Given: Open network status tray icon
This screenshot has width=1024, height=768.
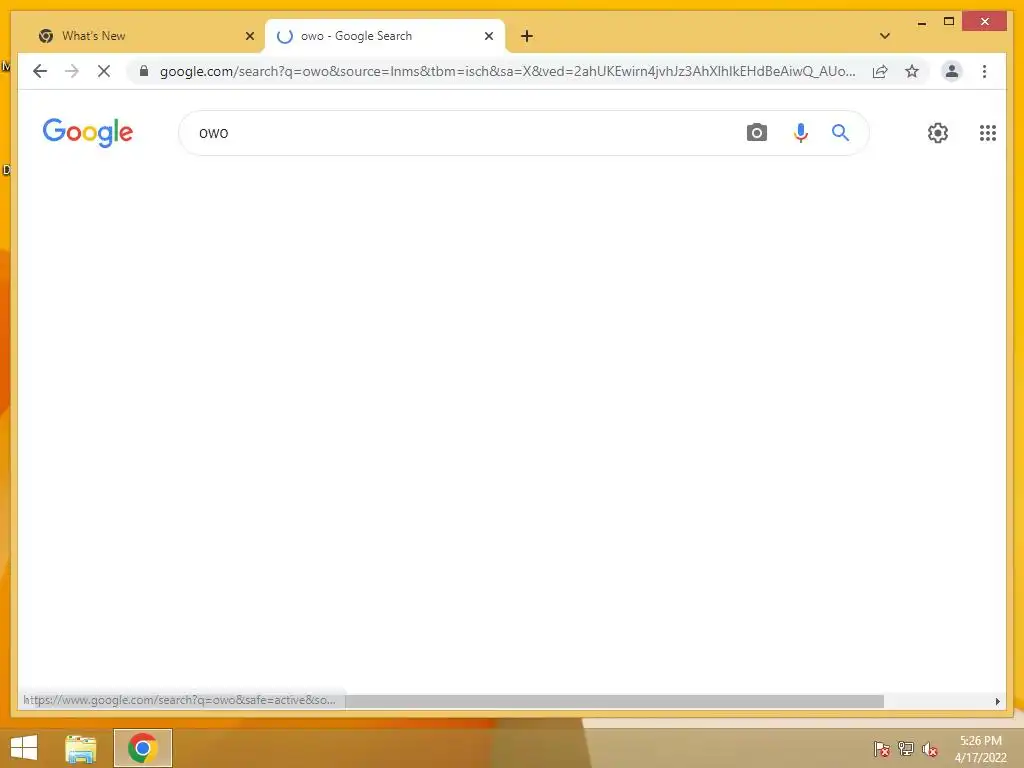Looking at the screenshot, I should pyautogui.click(x=906, y=748).
